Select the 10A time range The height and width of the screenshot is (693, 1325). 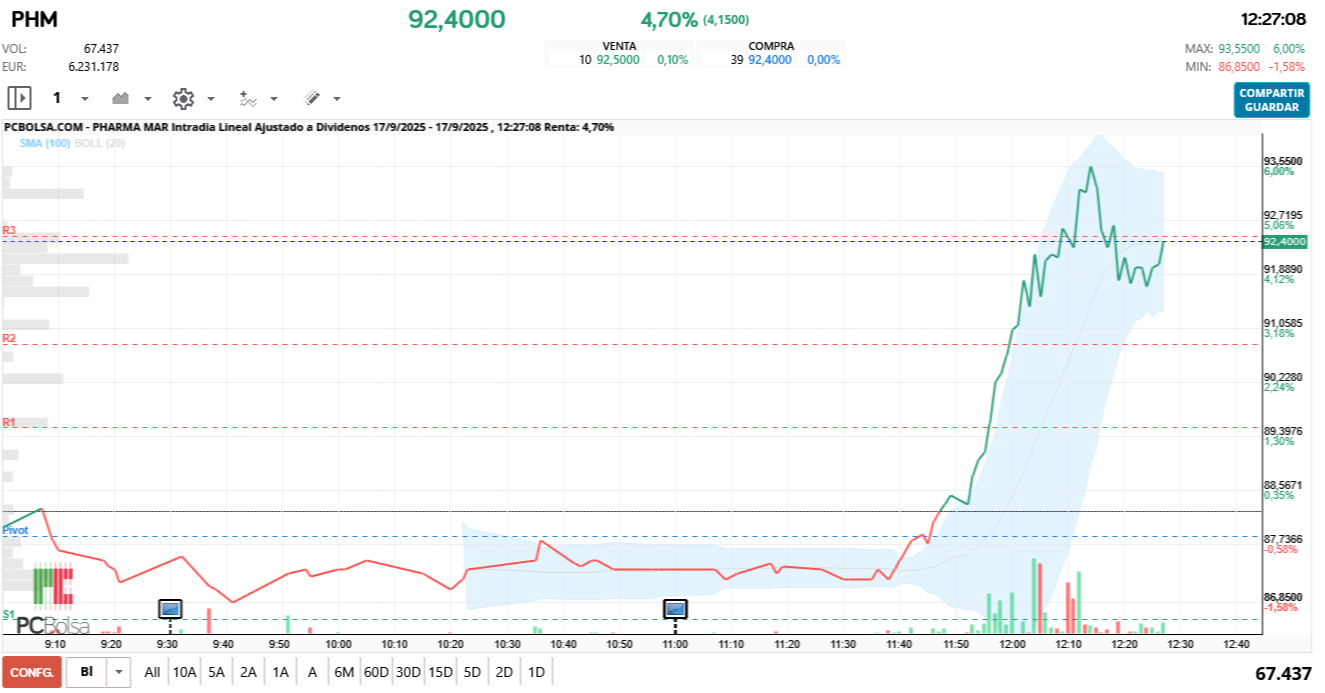[184, 672]
